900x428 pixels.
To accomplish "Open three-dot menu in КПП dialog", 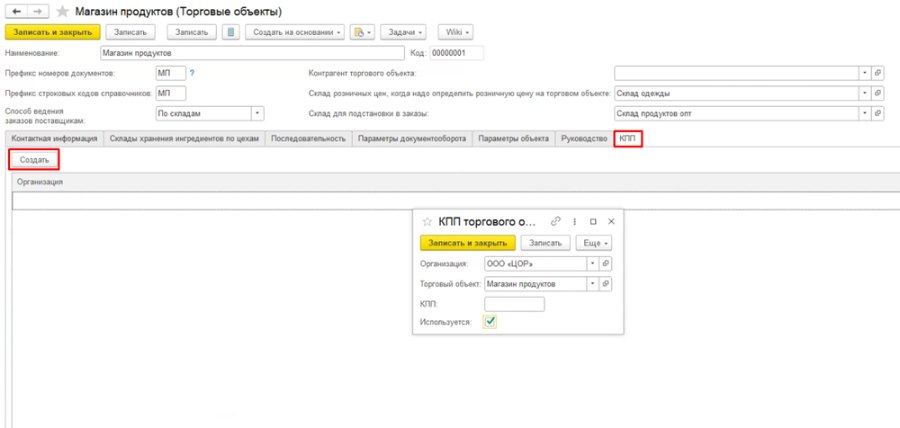I will [575, 221].
